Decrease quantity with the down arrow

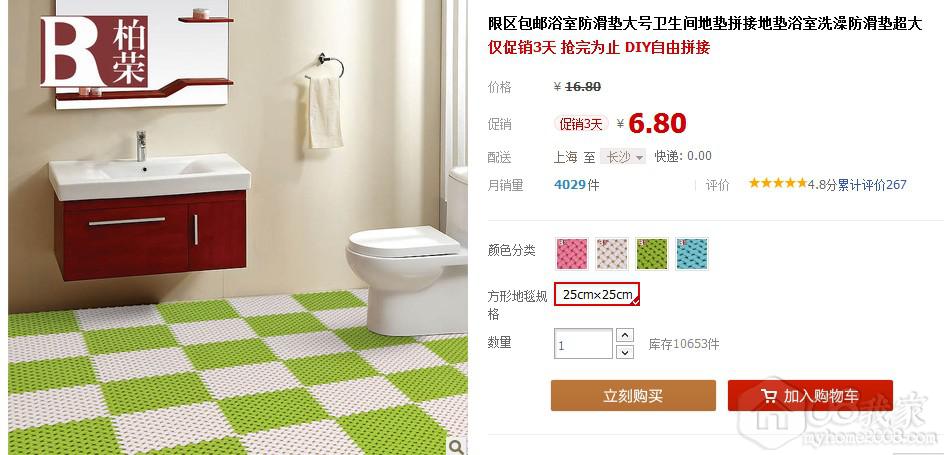pyautogui.click(x=626, y=352)
